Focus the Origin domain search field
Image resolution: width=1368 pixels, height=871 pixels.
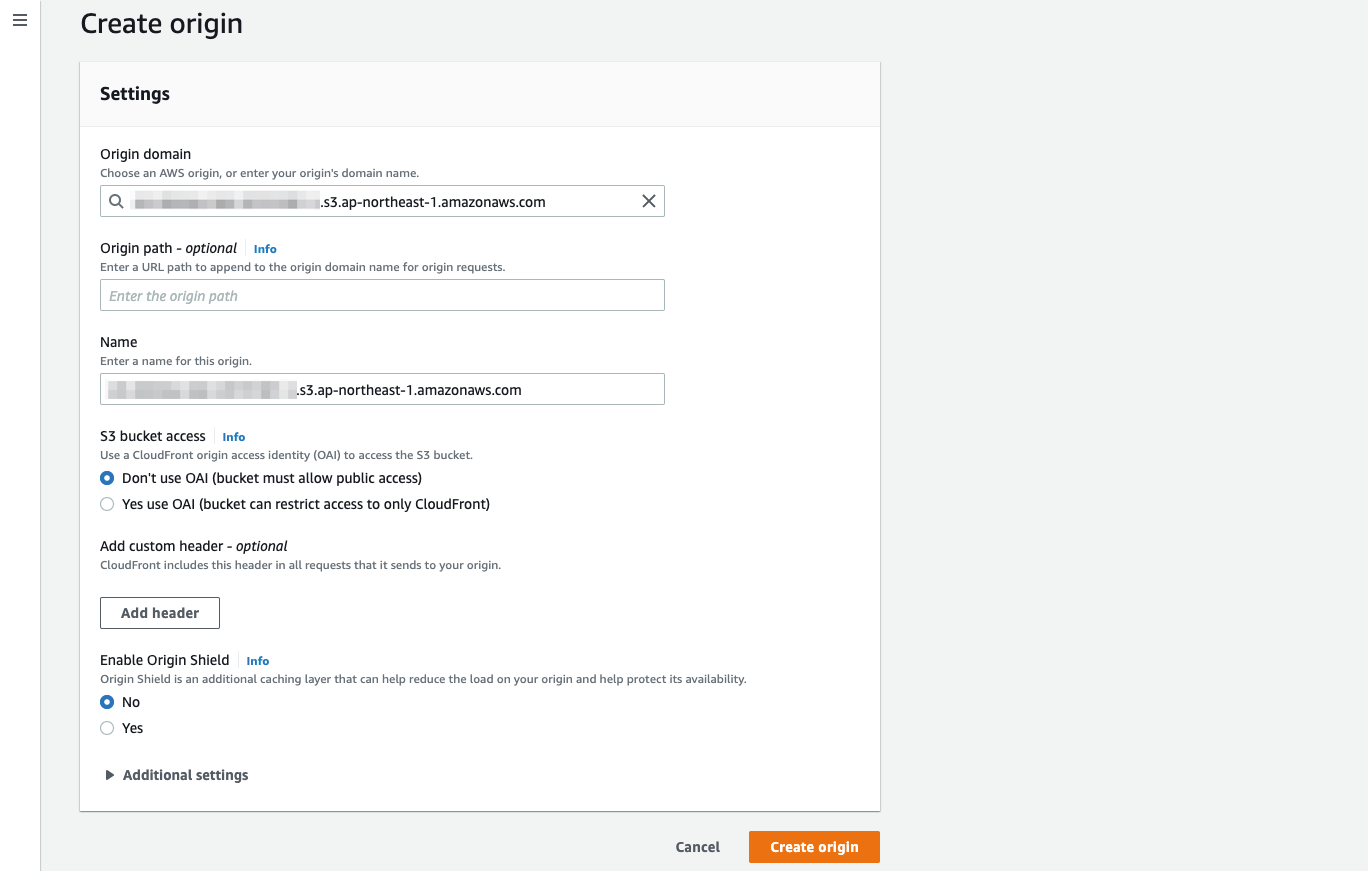(x=382, y=201)
